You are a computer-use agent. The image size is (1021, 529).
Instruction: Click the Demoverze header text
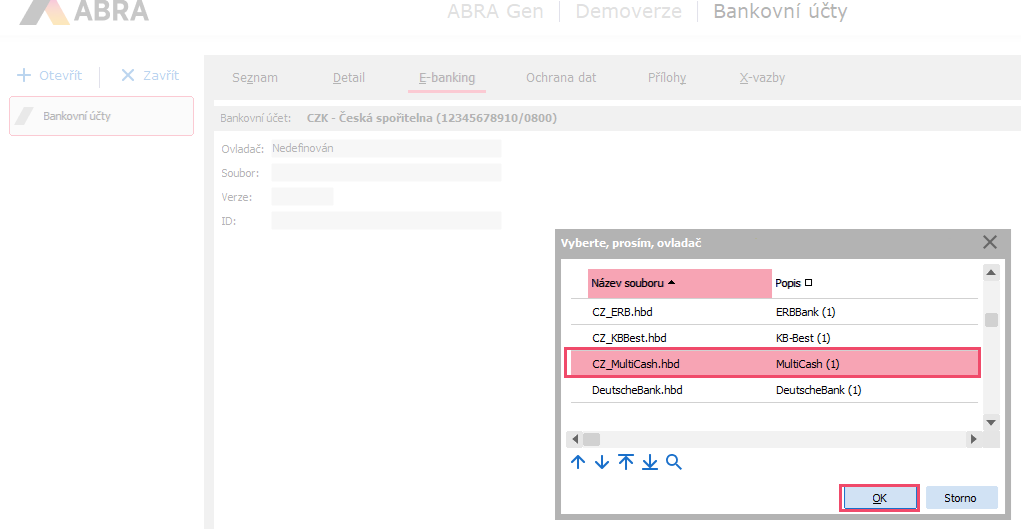coord(628,11)
